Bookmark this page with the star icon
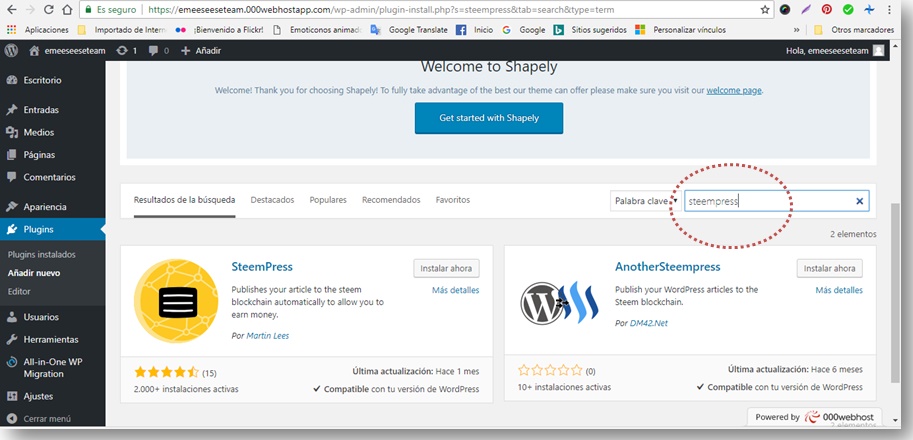Image resolution: width=913 pixels, height=440 pixels. [x=765, y=10]
